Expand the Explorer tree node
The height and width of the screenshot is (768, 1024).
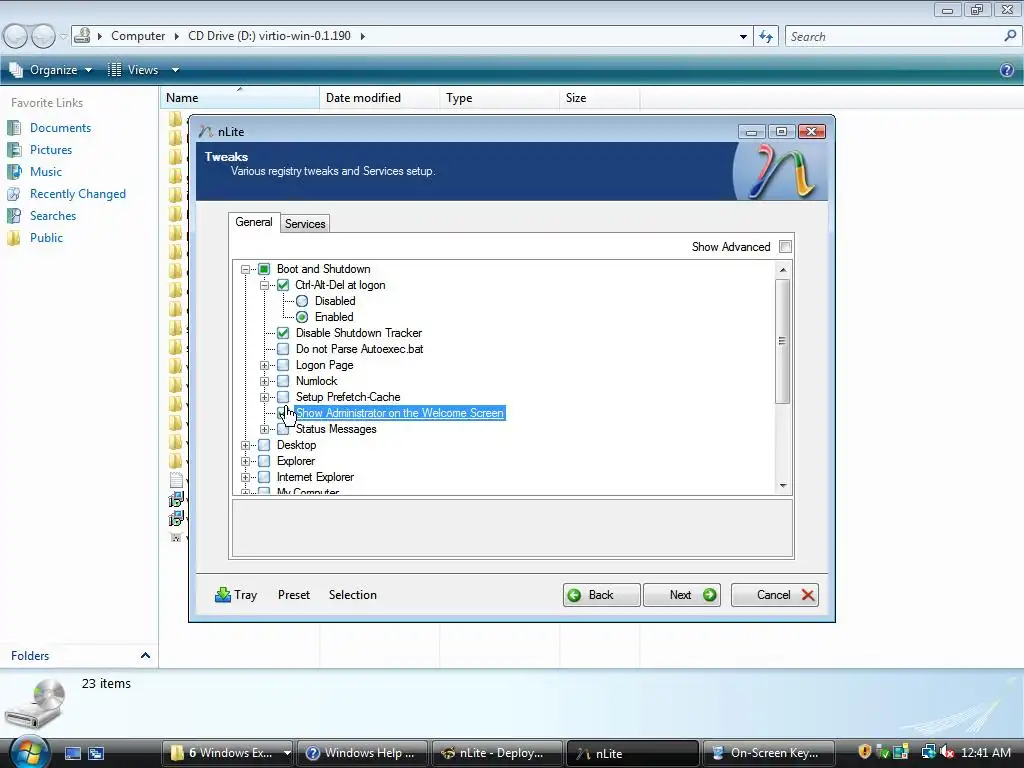pyautogui.click(x=246, y=461)
